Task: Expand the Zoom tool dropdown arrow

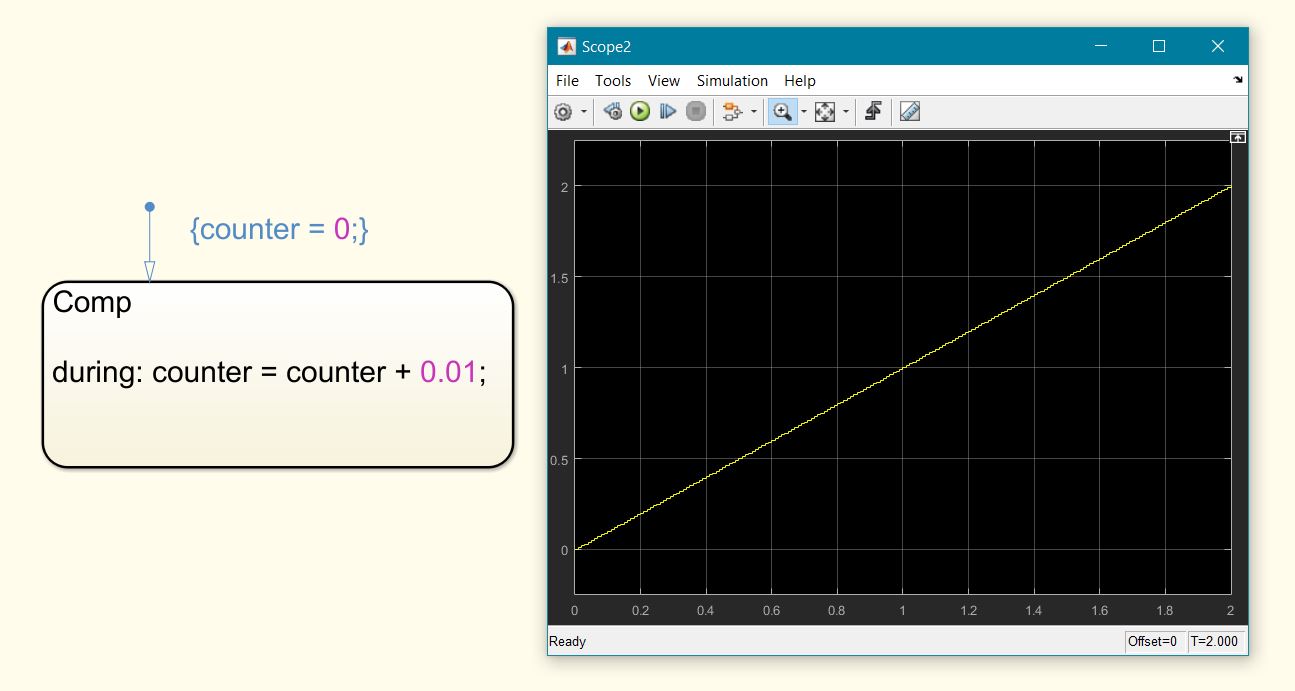Action: point(803,112)
